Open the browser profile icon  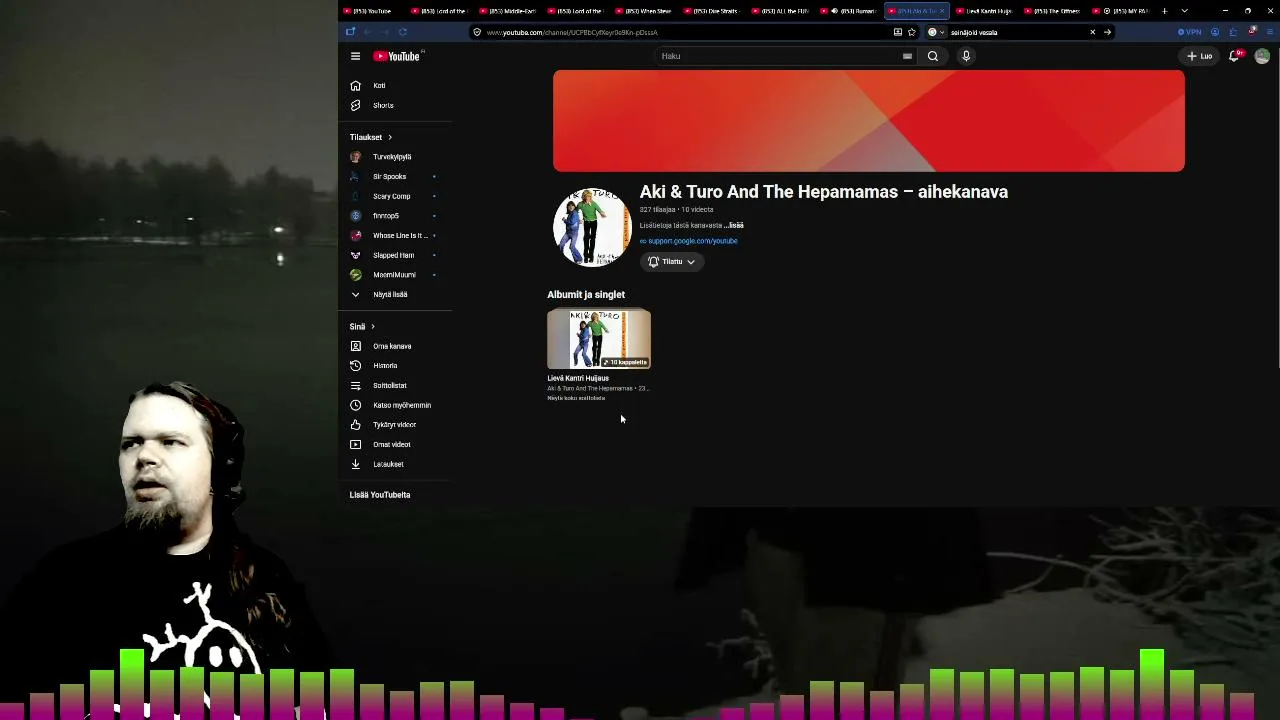1215,32
